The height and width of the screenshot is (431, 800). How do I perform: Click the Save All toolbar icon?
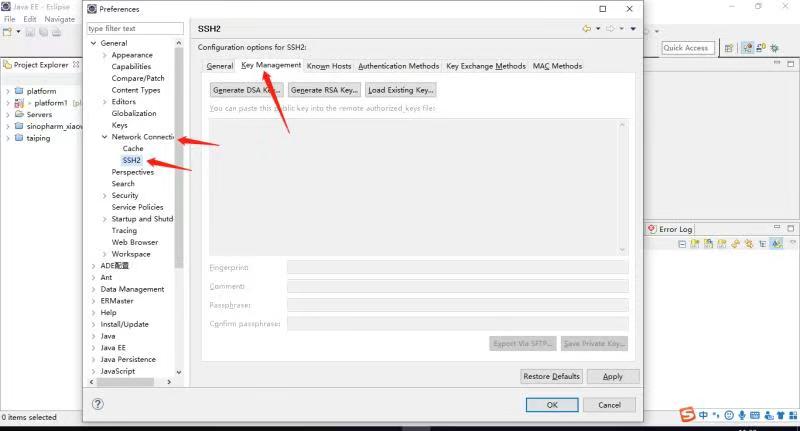pyautogui.click(x=43, y=32)
